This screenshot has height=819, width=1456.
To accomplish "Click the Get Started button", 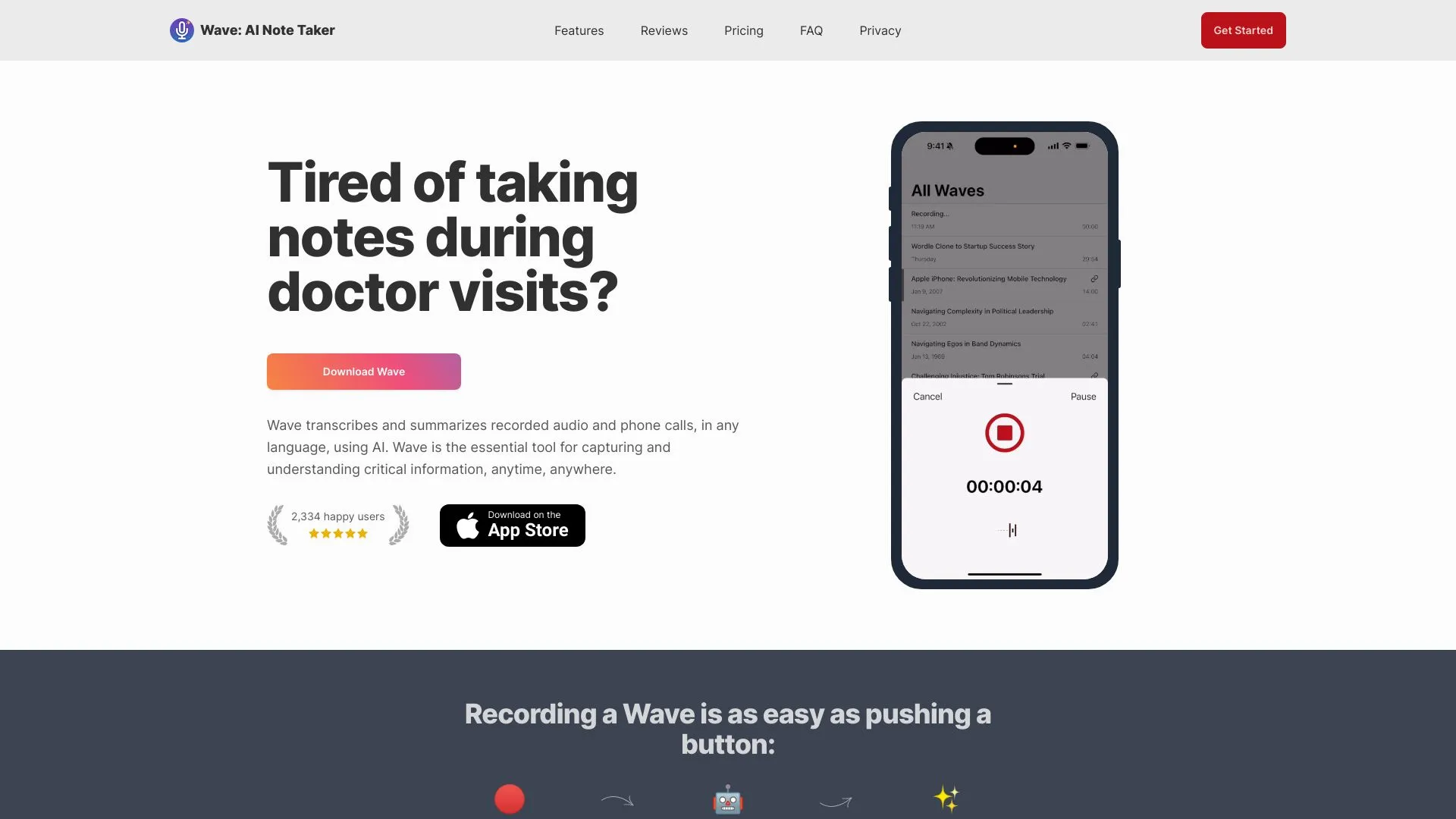I will click(1243, 30).
